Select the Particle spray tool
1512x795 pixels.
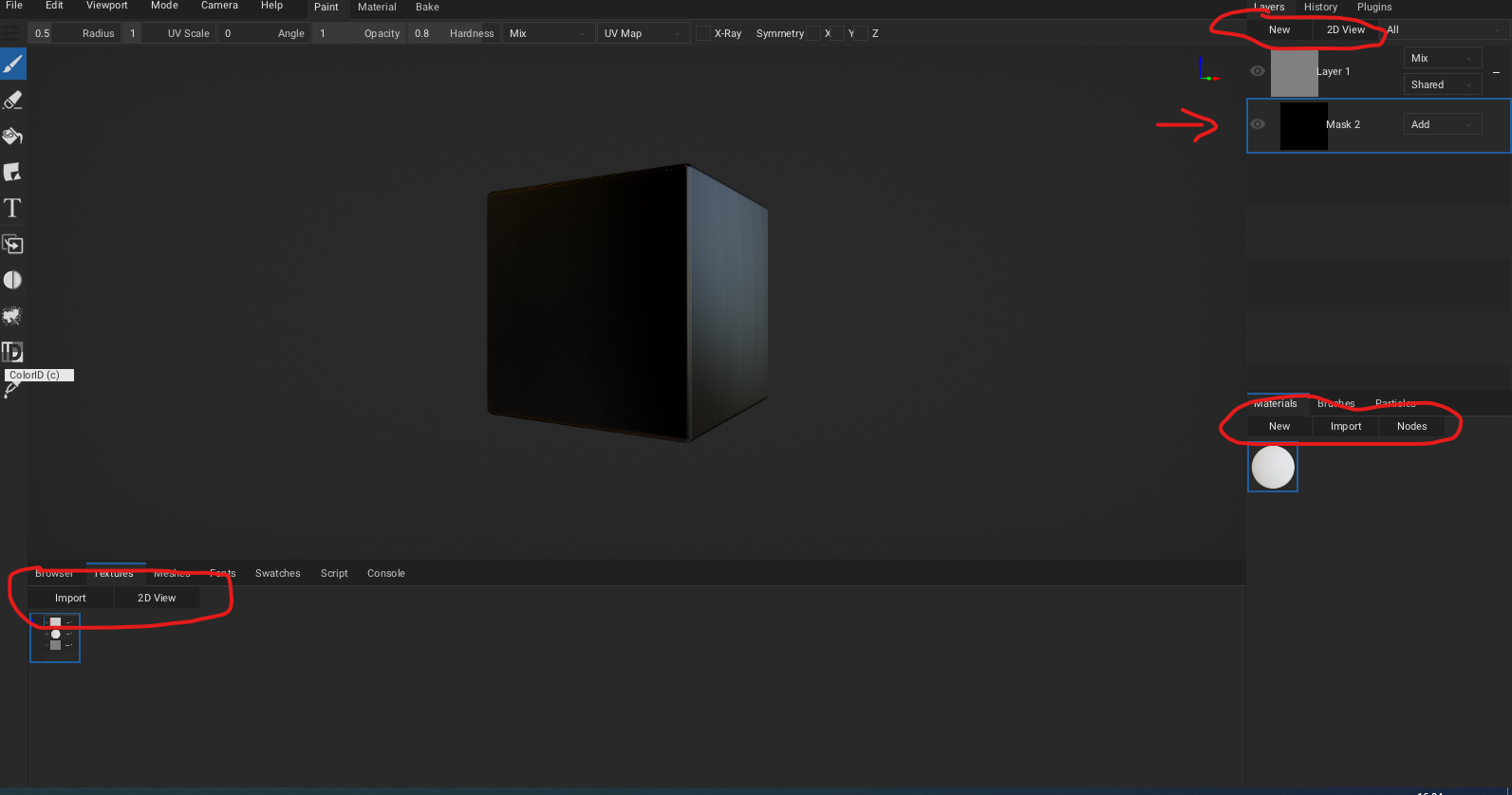click(13, 316)
